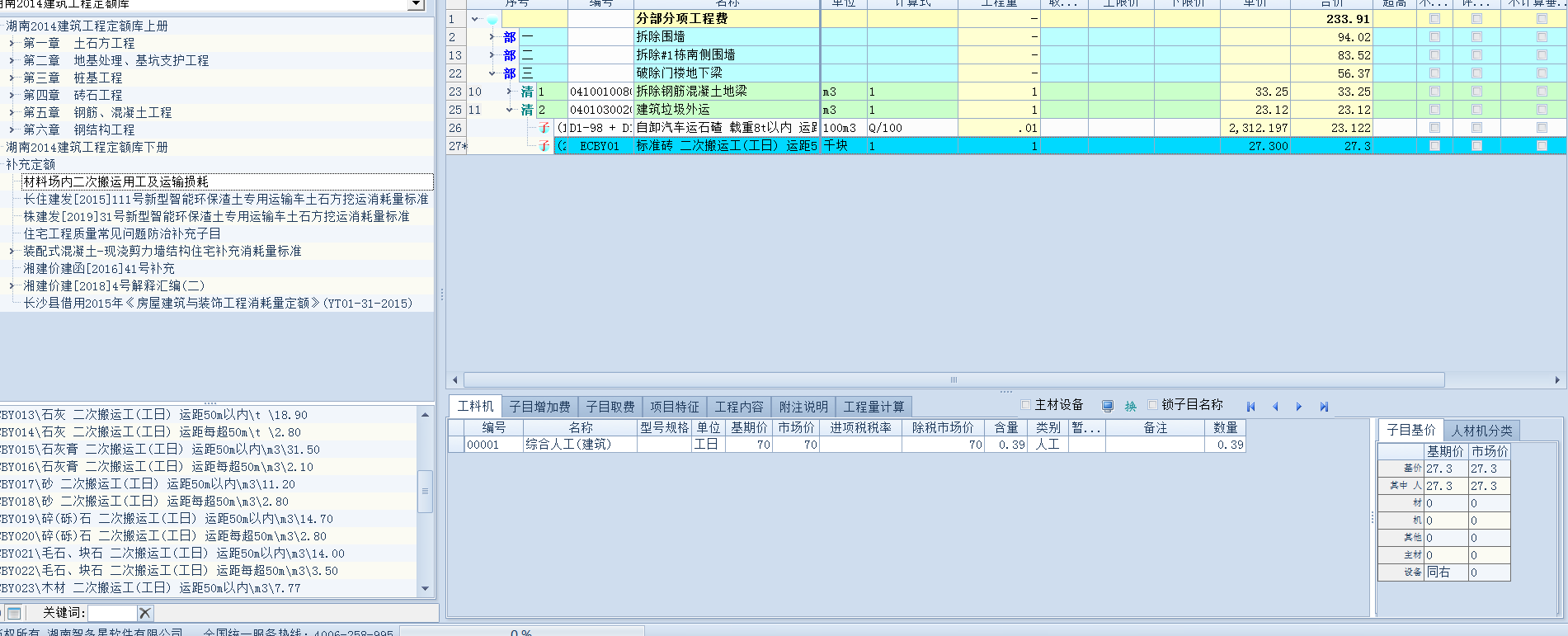Tick last-column checkbox in 破除门楼地下梁 row
The image size is (1568, 636).
tap(1542, 73)
